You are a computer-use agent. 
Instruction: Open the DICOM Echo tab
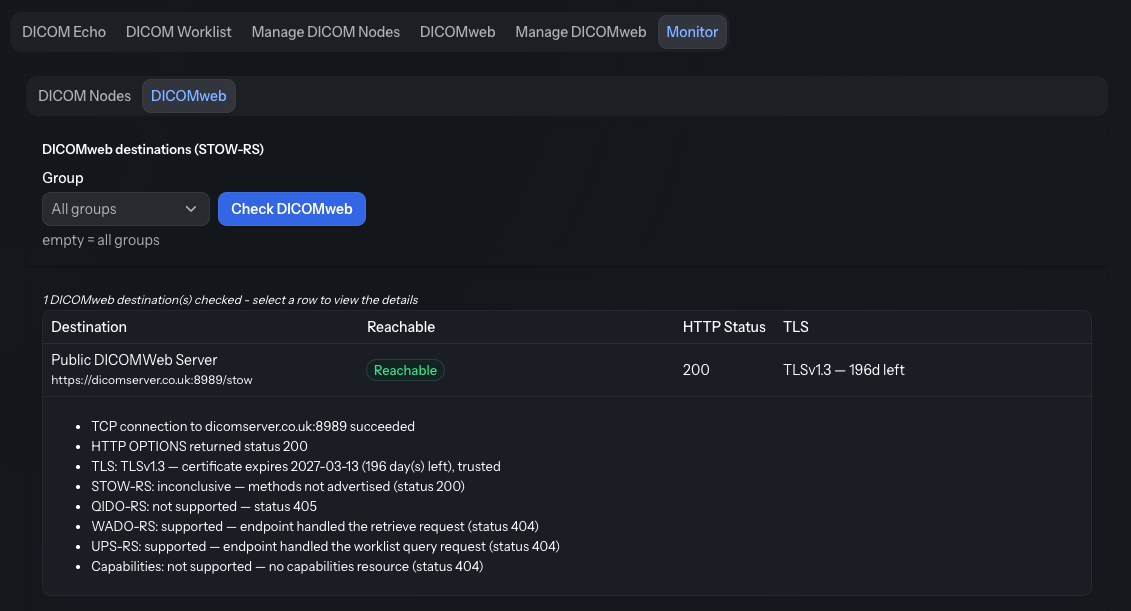[63, 32]
